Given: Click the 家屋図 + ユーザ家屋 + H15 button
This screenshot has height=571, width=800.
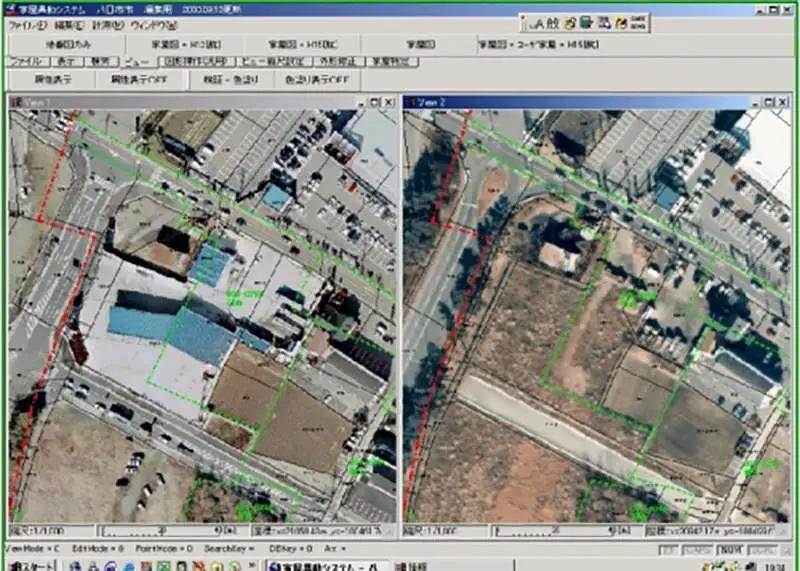Looking at the screenshot, I should (x=538, y=44).
